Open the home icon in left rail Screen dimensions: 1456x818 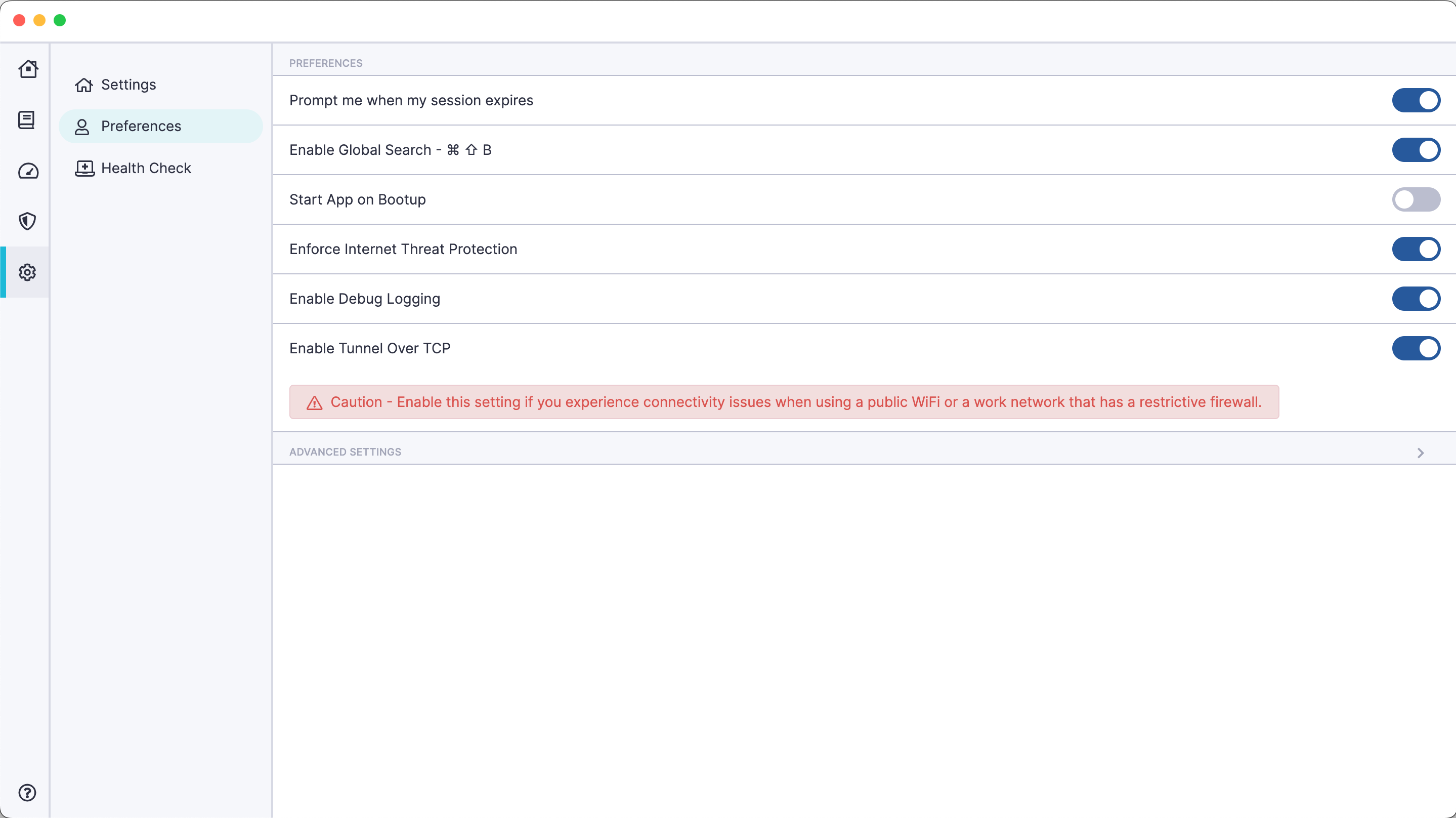tap(28, 69)
